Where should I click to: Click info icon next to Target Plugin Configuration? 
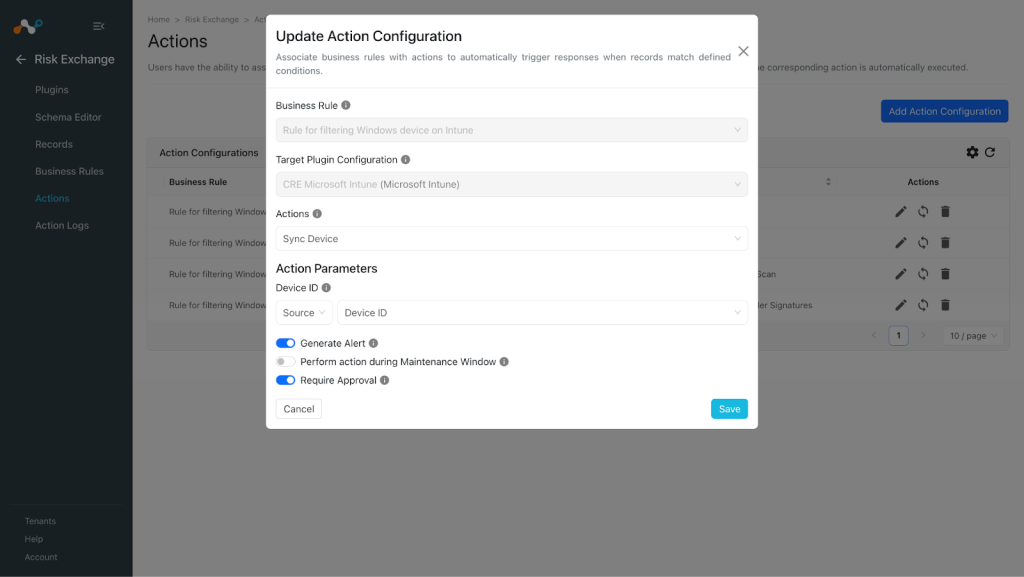point(406,159)
